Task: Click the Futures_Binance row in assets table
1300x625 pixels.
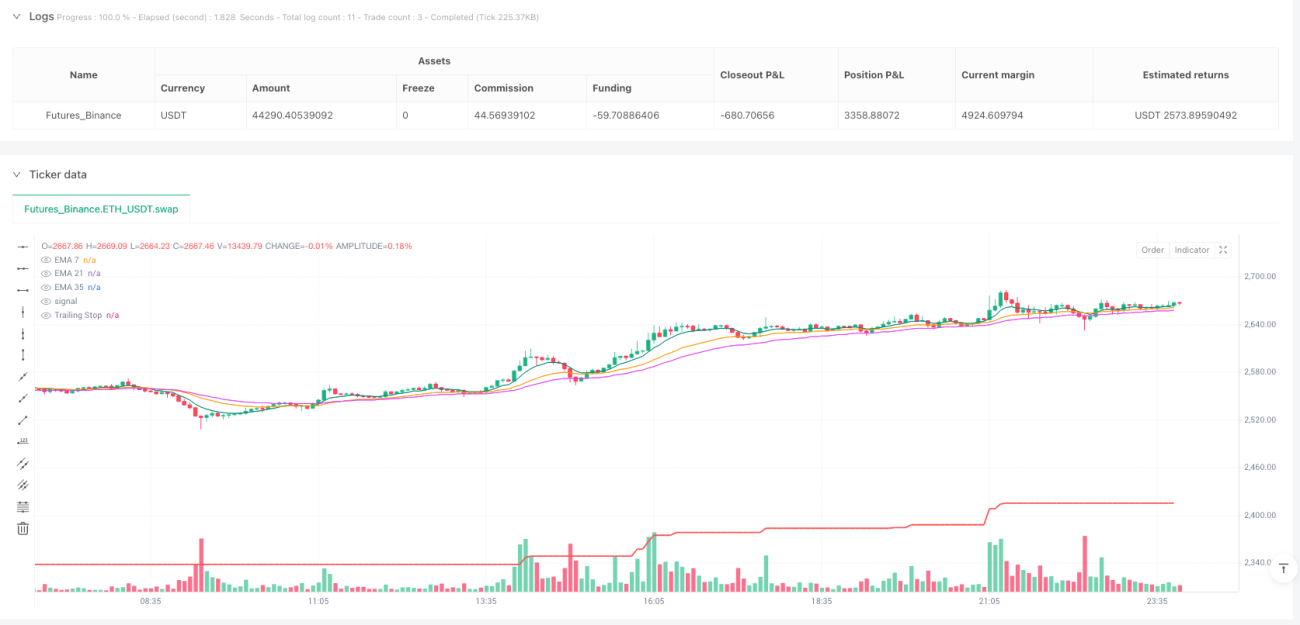Action: click(x=645, y=115)
